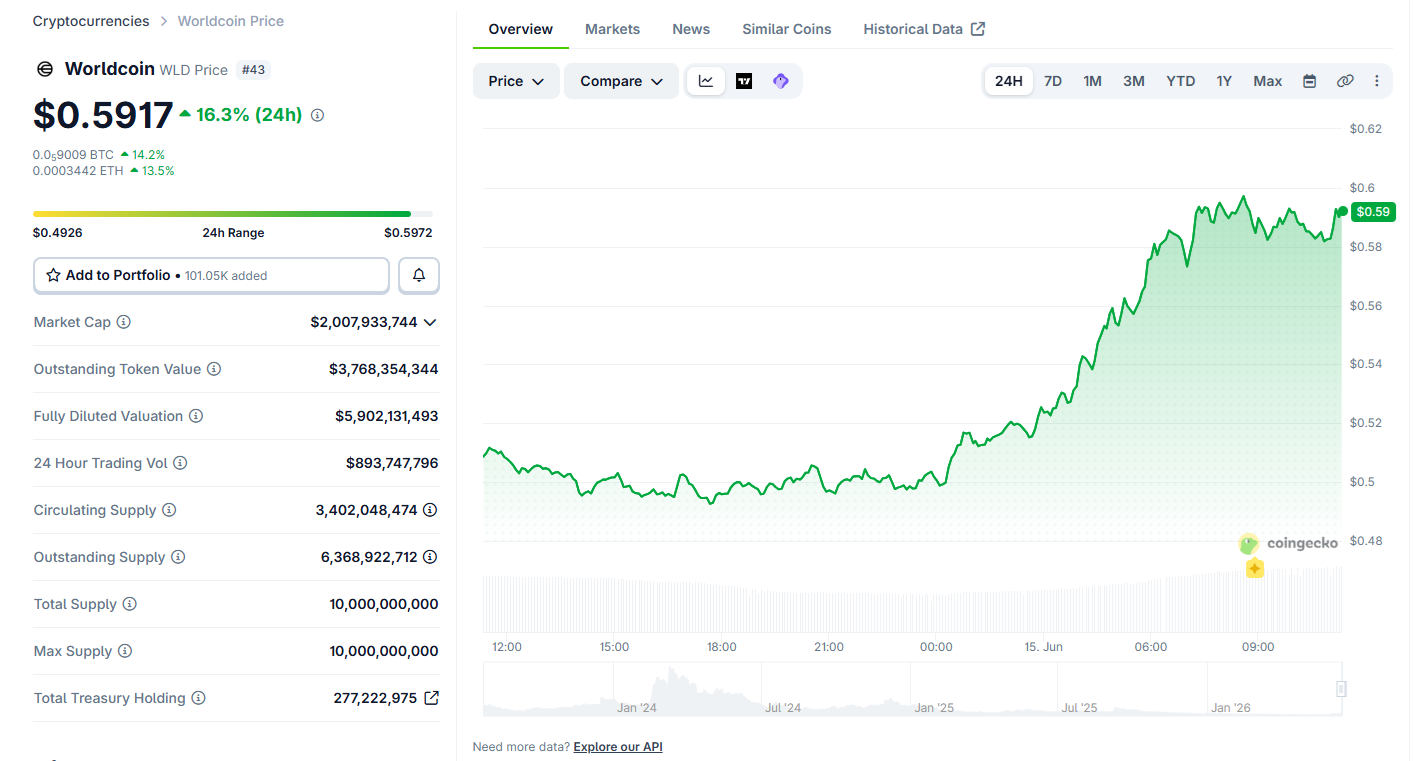Open the Price dropdown

point(516,81)
